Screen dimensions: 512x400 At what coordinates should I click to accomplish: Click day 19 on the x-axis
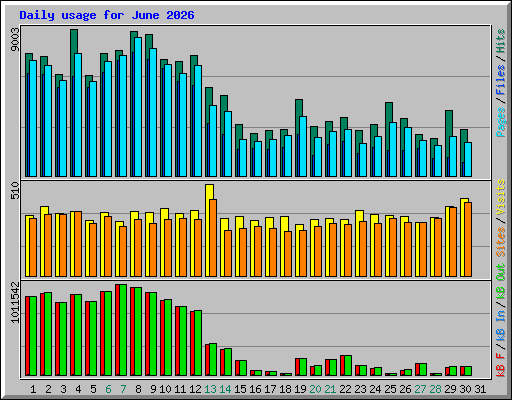pyautogui.click(x=300, y=389)
